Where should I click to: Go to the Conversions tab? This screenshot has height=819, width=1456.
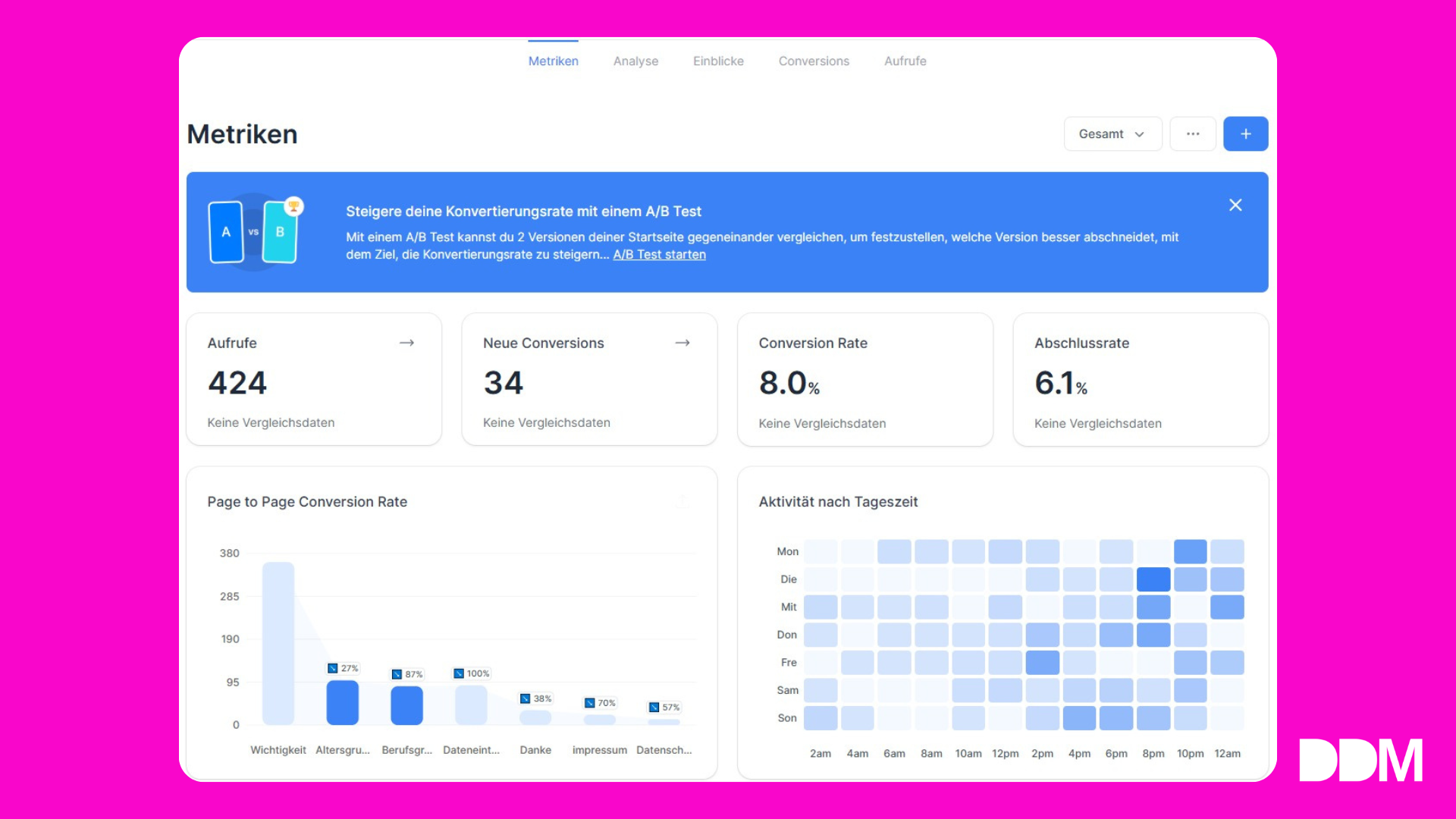coord(814,61)
